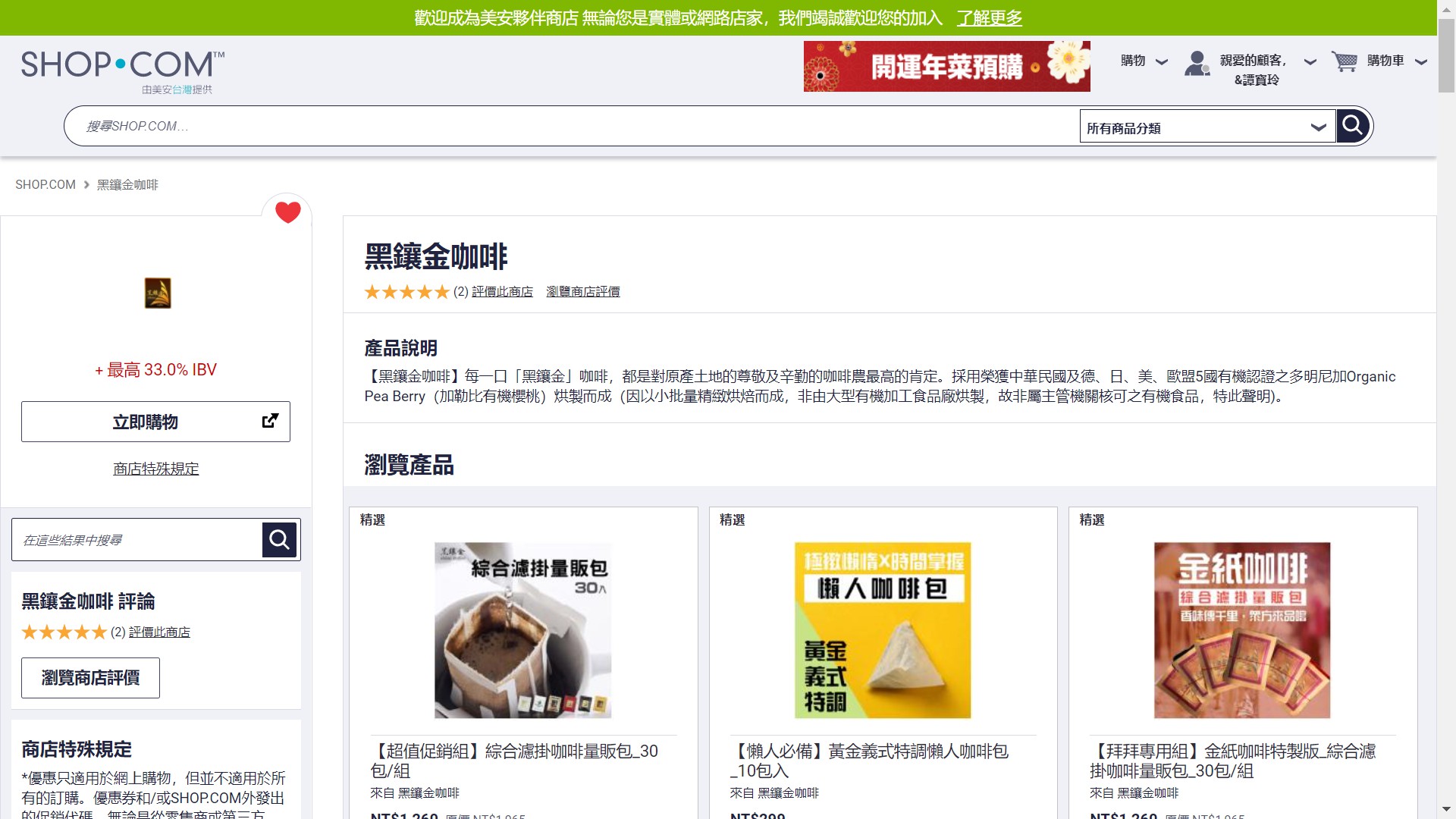Click the 開運年菜預購 promo banner
The image size is (1456, 819).
pyautogui.click(x=946, y=67)
